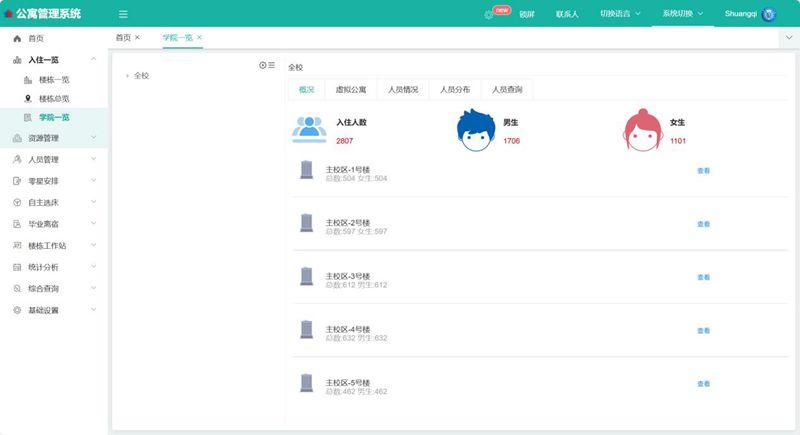Close the 学院一览 tab
This screenshot has height=435, width=800.
[x=200, y=37]
